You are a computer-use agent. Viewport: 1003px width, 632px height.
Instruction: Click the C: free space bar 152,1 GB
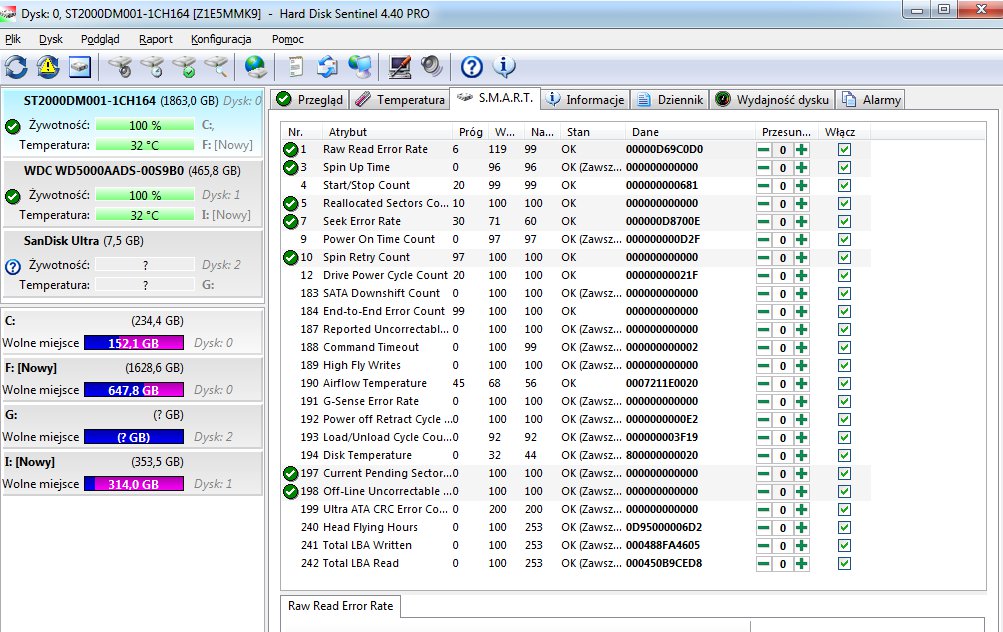coord(134,343)
